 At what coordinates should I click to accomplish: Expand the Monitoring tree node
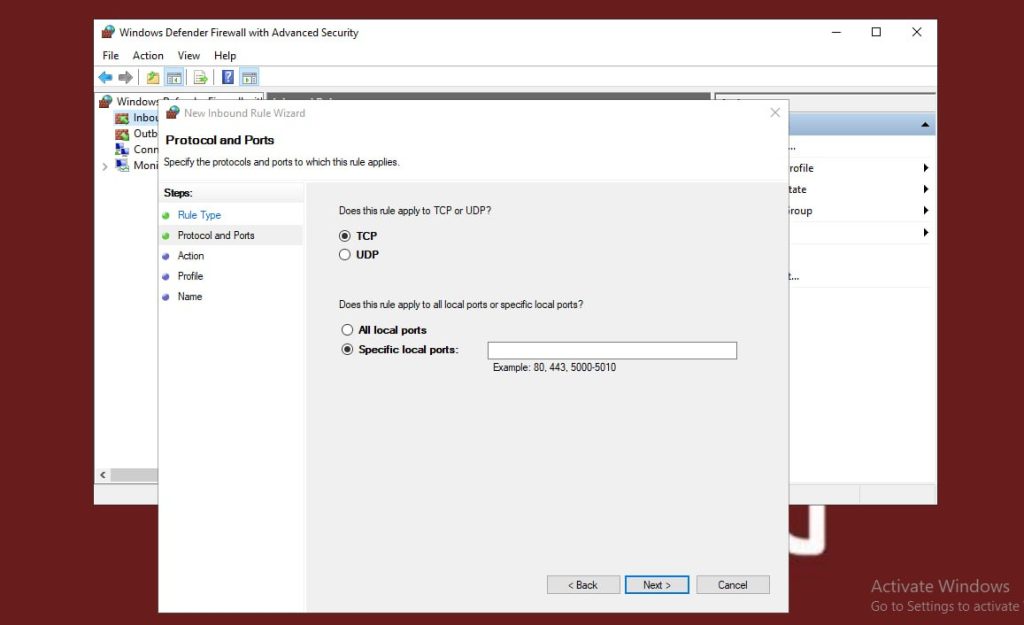tap(105, 166)
